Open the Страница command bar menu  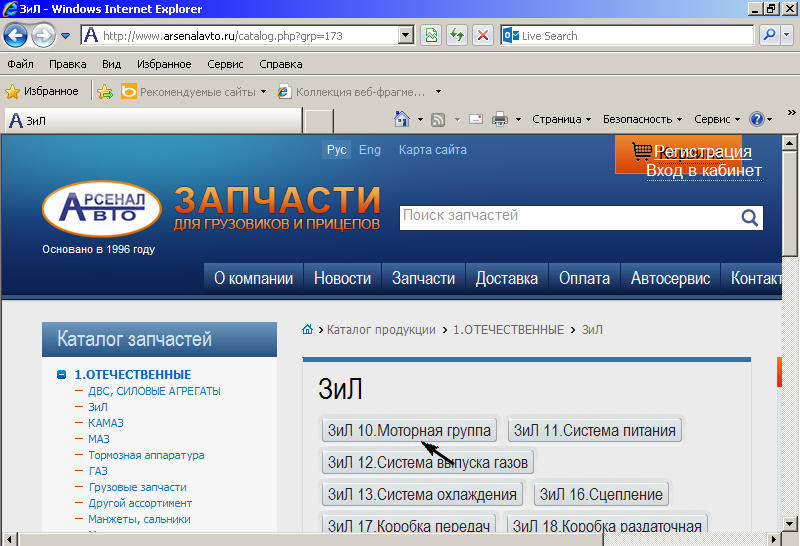coord(561,119)
